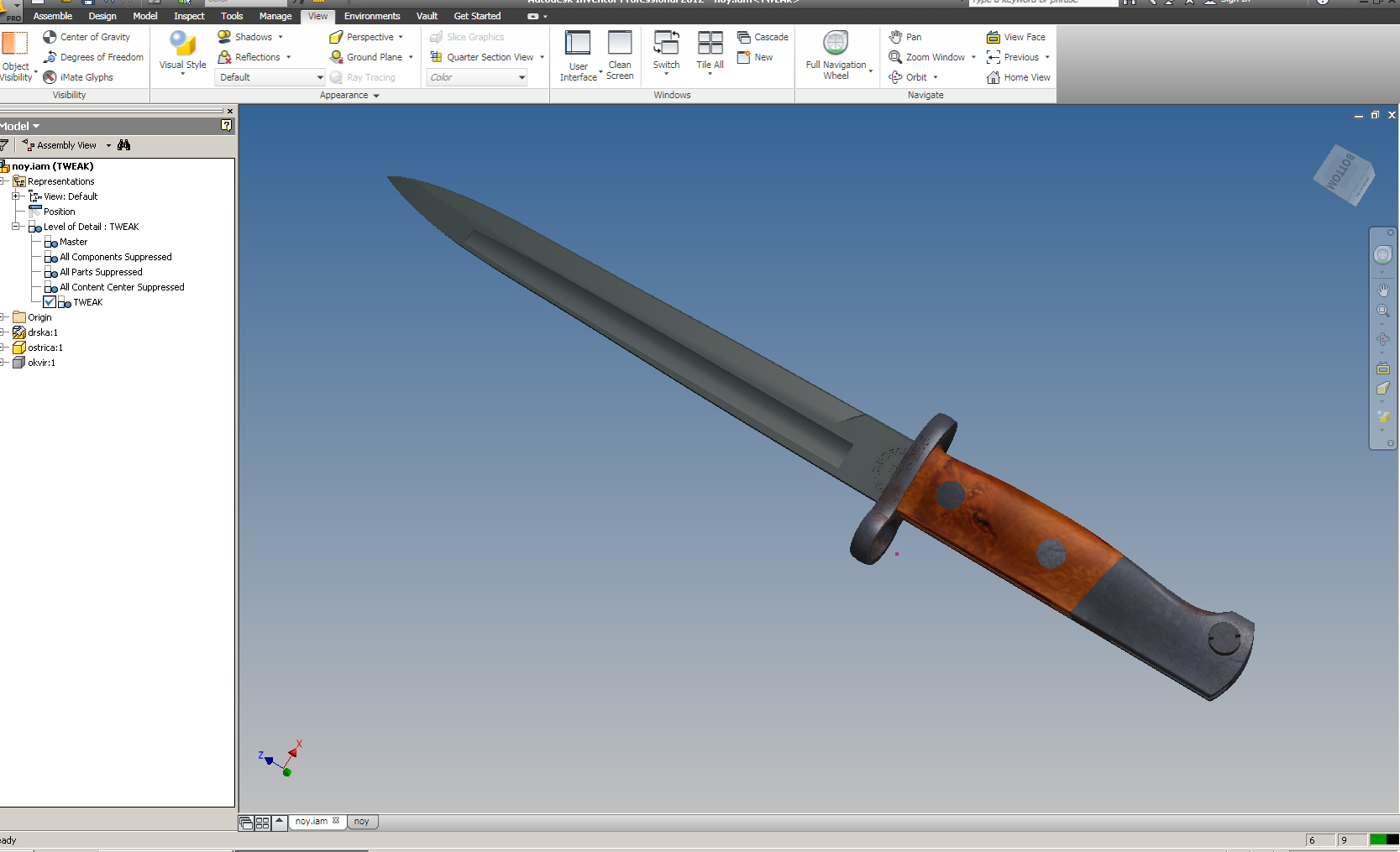Click Quarter Section View
This screenshot has height=852, width=1400.
[481, 57]
